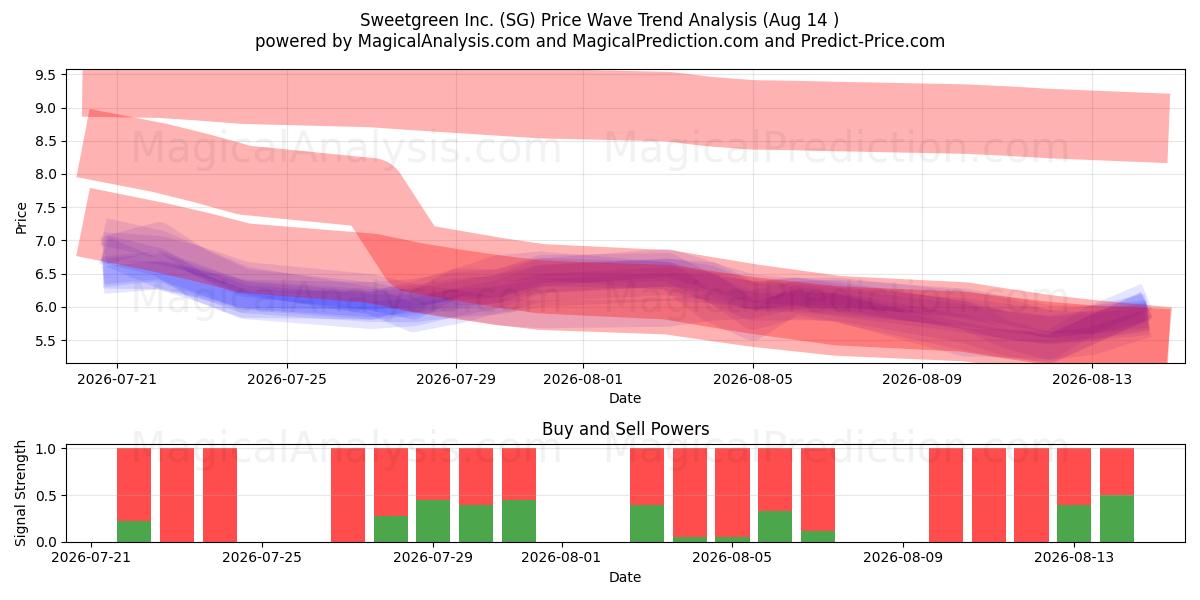Select the 0.5 tick on the Signal Strength axis
This screenshot has height=600, width=1200.
pyautogui.click(x=47, y=496)
